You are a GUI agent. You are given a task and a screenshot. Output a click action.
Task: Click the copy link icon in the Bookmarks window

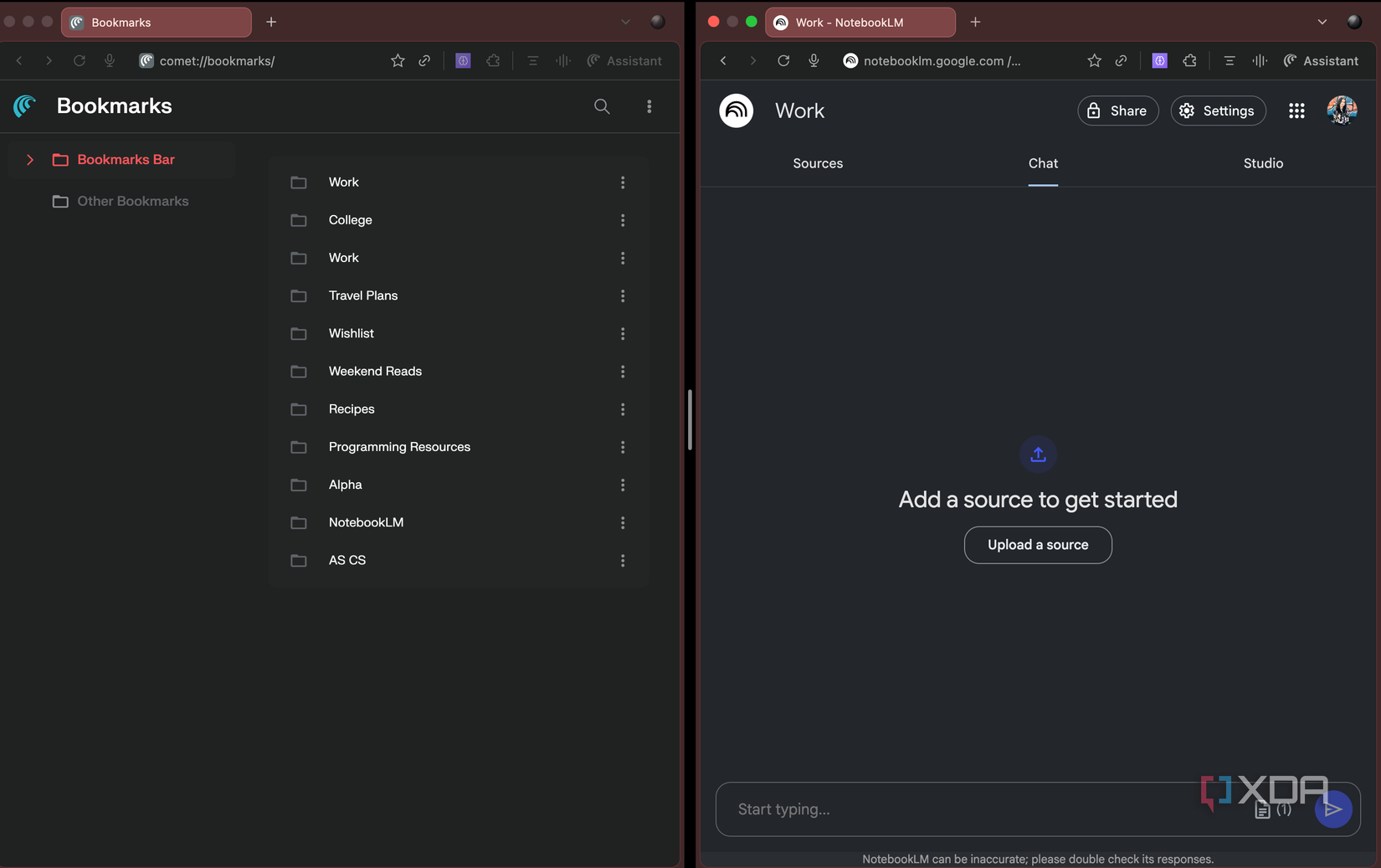coord(424,60)
